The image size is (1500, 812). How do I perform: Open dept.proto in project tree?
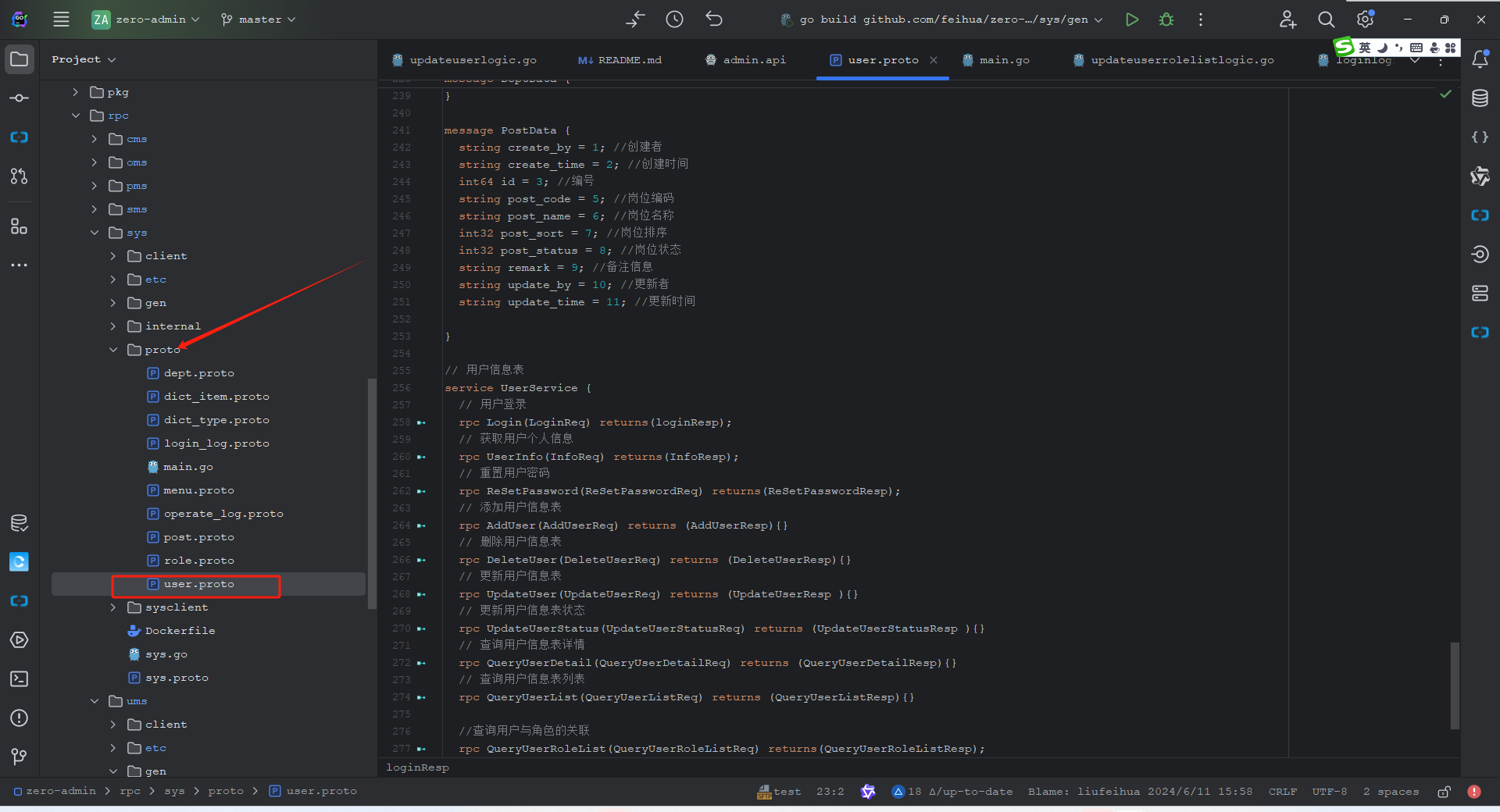click(198, 373)
